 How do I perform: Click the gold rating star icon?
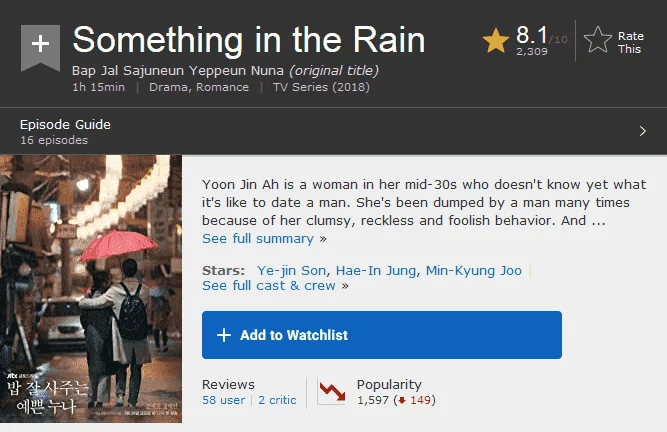[x=496, y=41]
